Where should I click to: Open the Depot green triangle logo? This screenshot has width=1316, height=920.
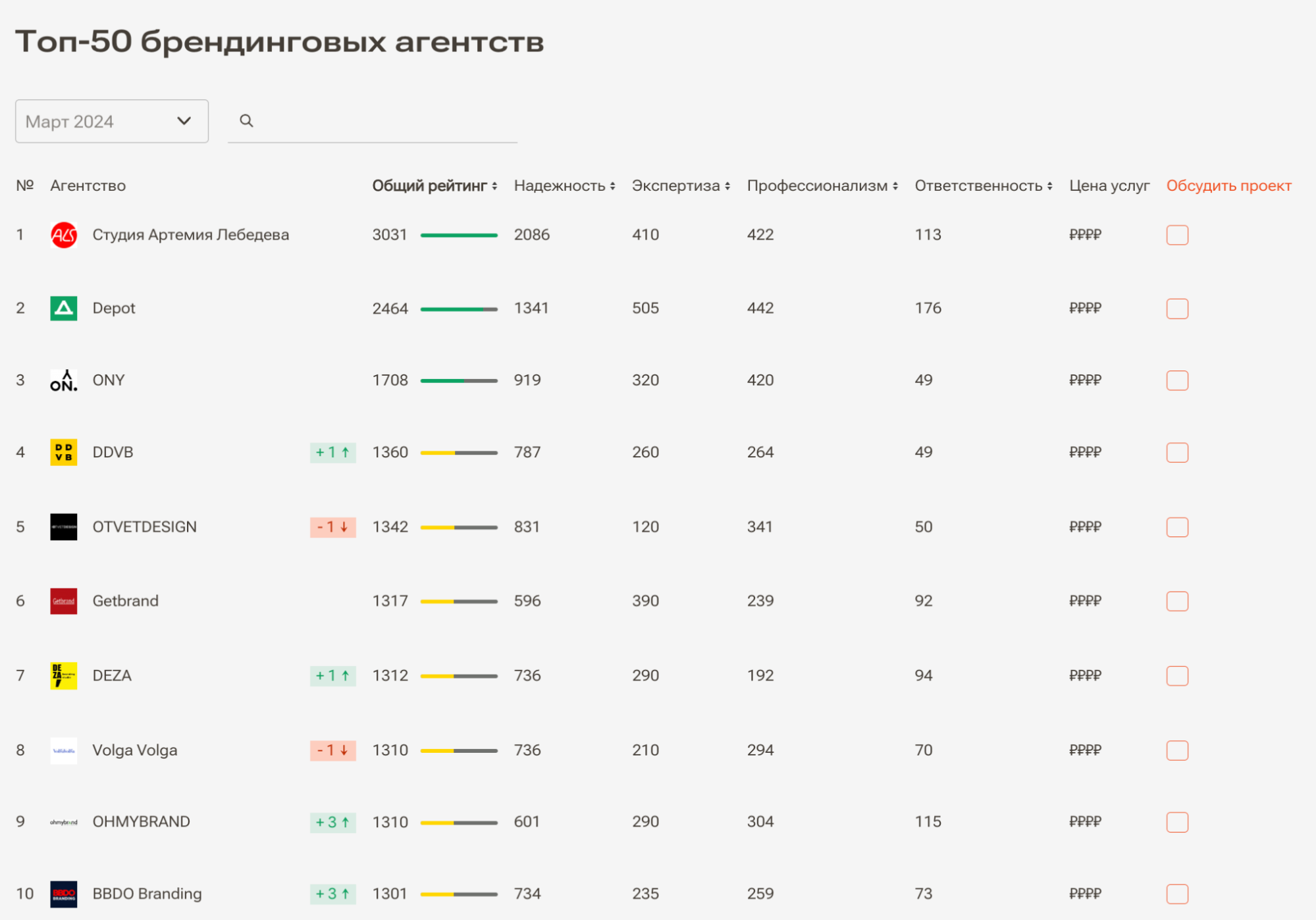pos(64,308)
